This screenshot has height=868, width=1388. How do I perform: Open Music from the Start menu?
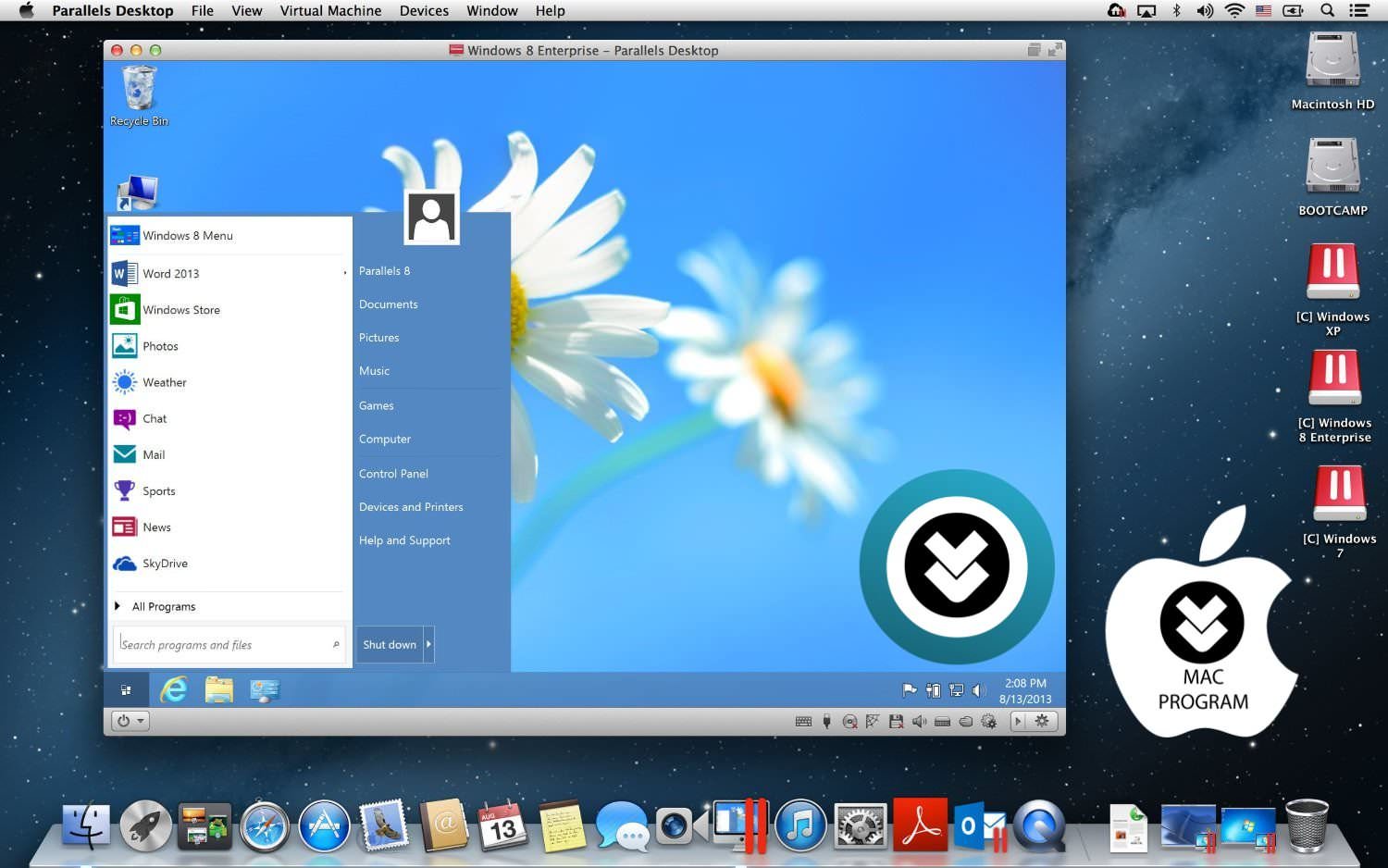point(374,370)
